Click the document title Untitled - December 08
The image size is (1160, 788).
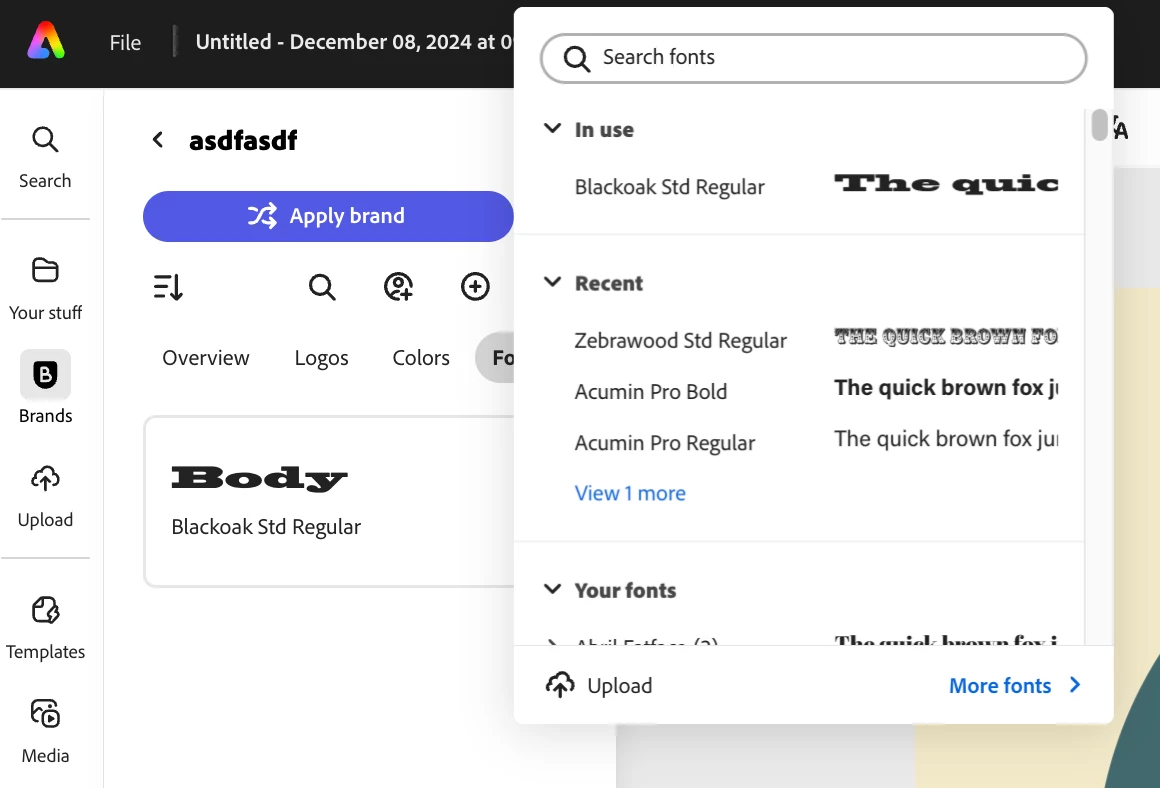click(x=354, y=42)
